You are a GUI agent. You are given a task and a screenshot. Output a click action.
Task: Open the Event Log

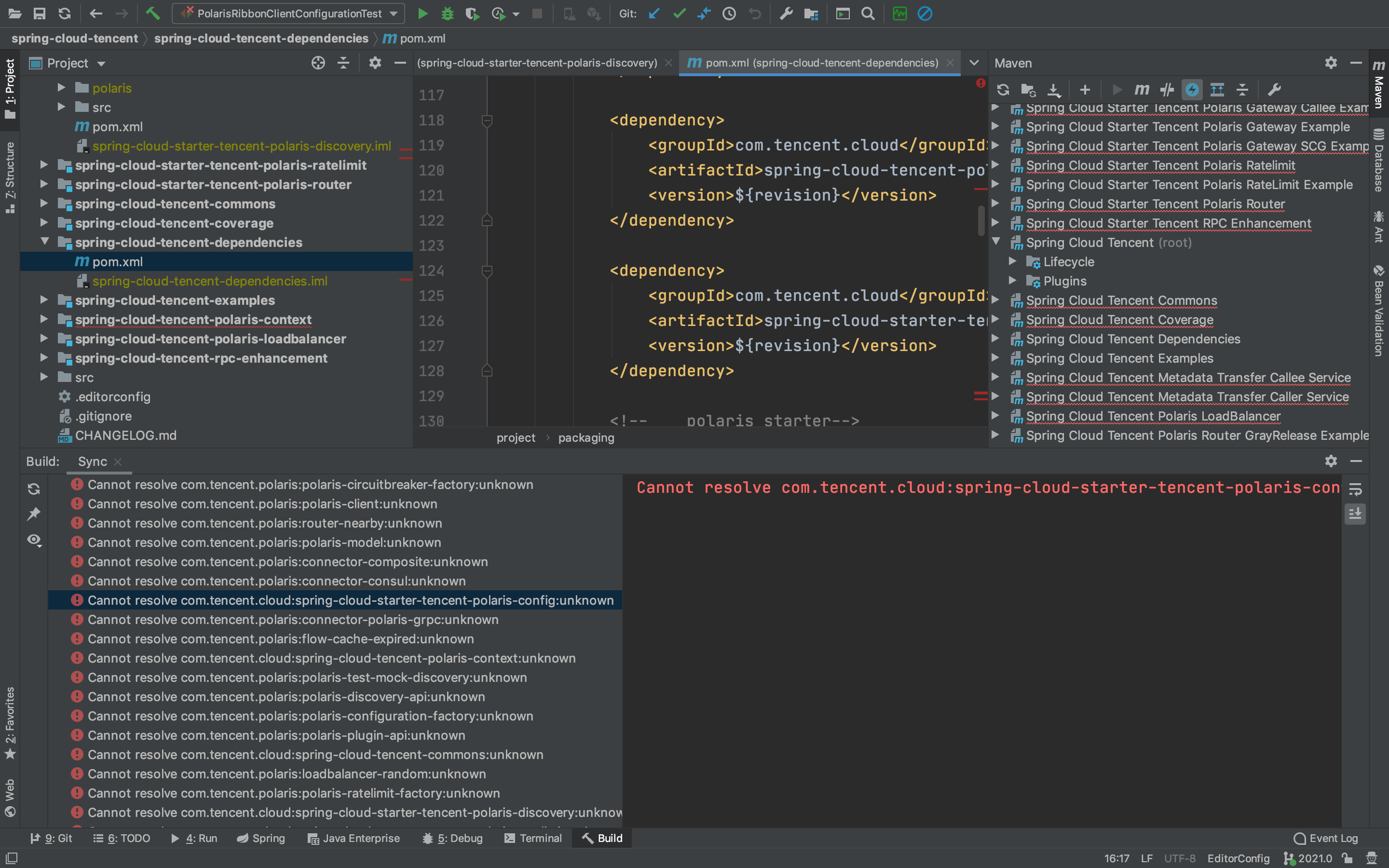[x=1325, y=838]
